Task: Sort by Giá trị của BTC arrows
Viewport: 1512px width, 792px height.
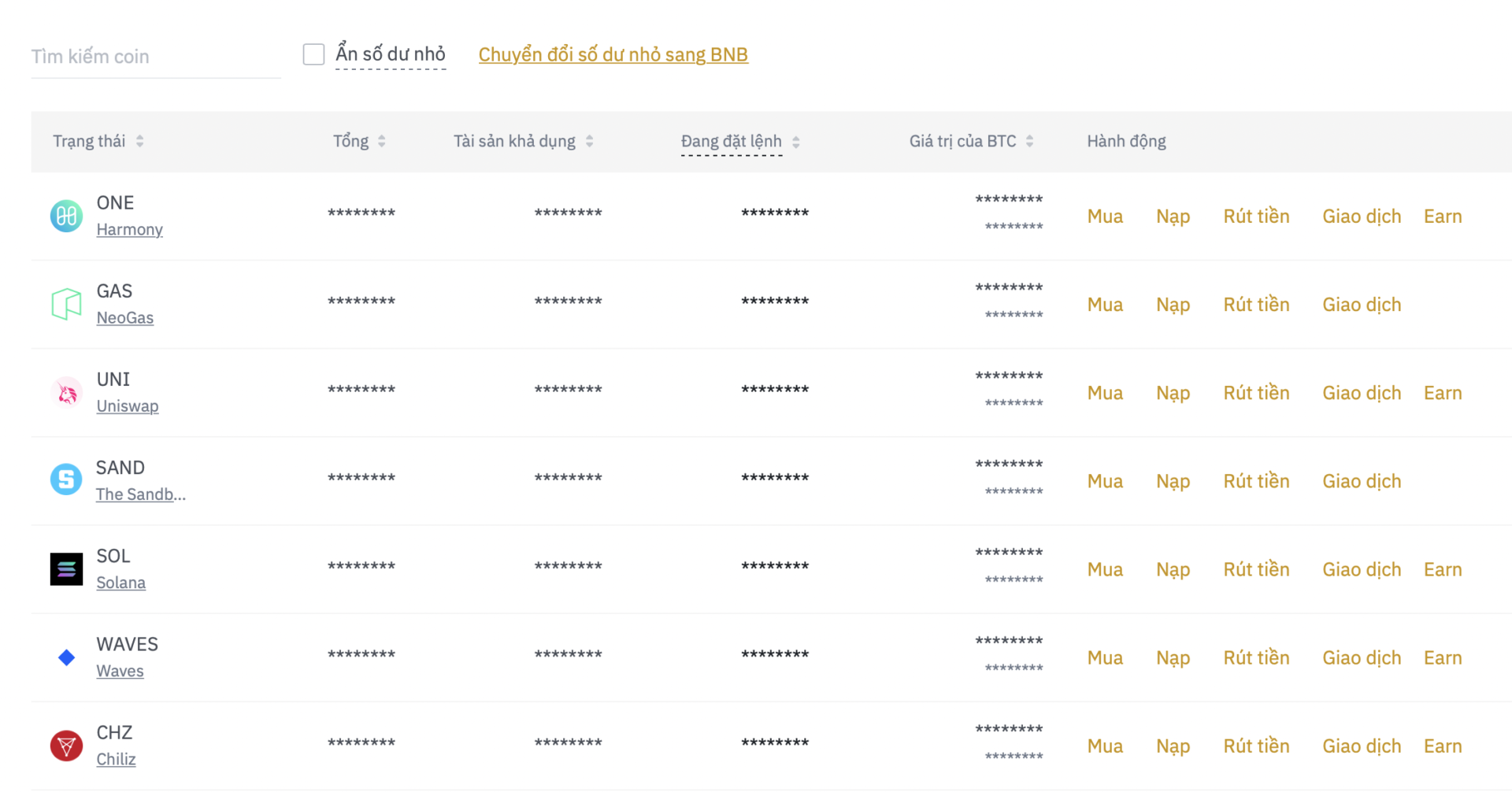Action: pyautogui.click(x=1029, y=141)
